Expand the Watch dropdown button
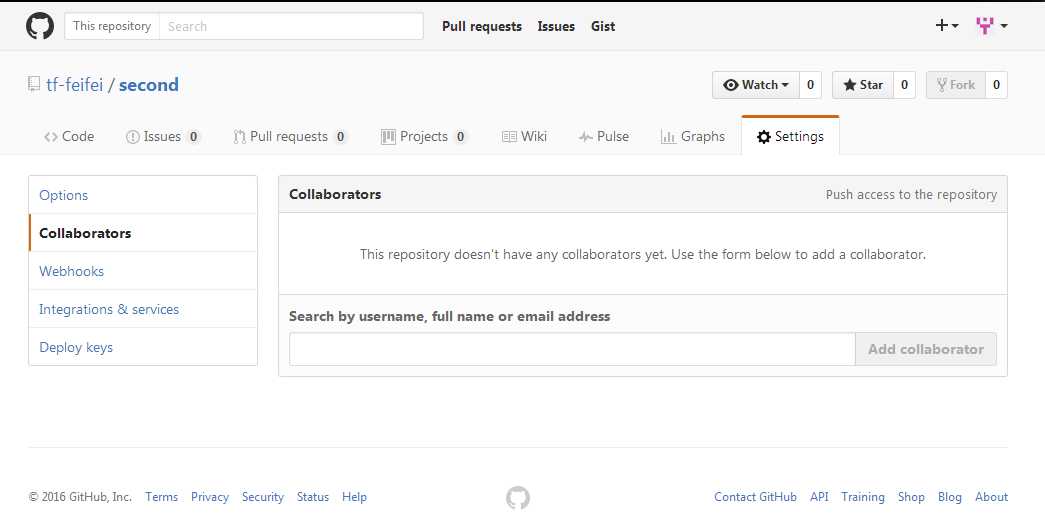Viewport: 1045px width, 530px height. point(756,85)
